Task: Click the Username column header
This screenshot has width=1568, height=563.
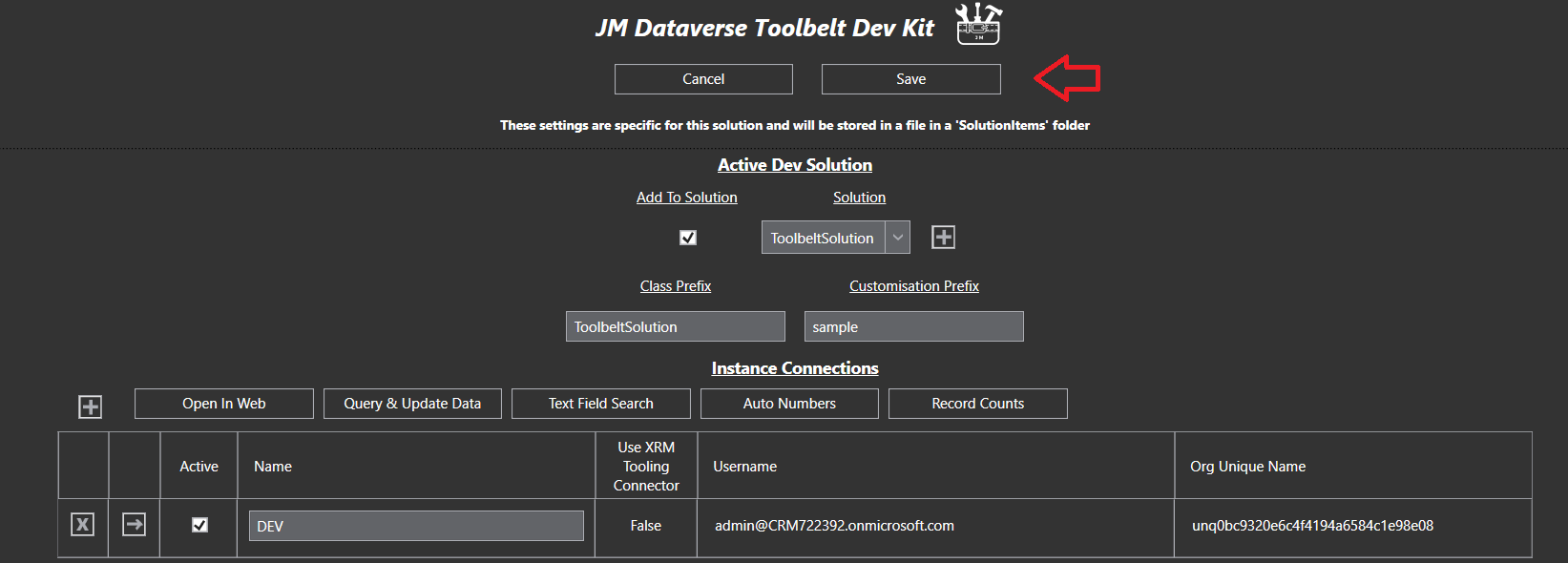Action: (744, 467)
